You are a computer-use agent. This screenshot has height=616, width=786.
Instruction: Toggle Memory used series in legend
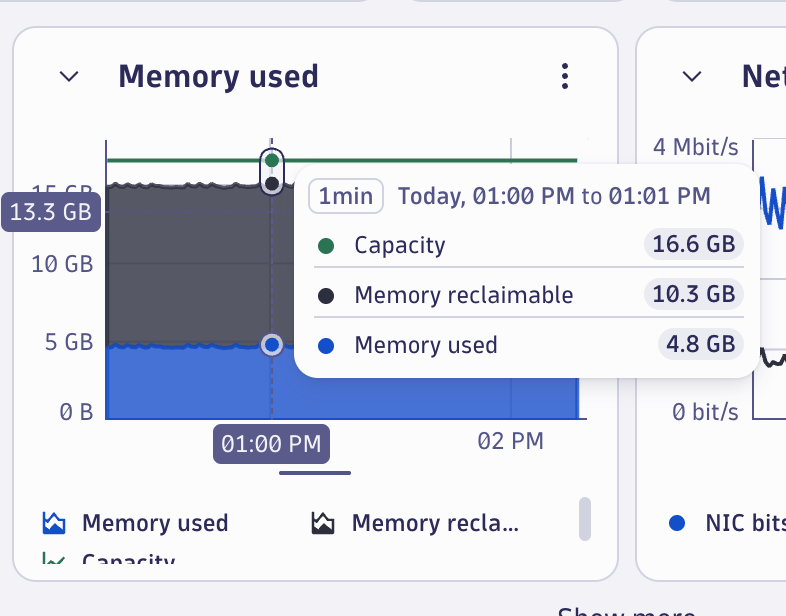click(x=154, y=523)
